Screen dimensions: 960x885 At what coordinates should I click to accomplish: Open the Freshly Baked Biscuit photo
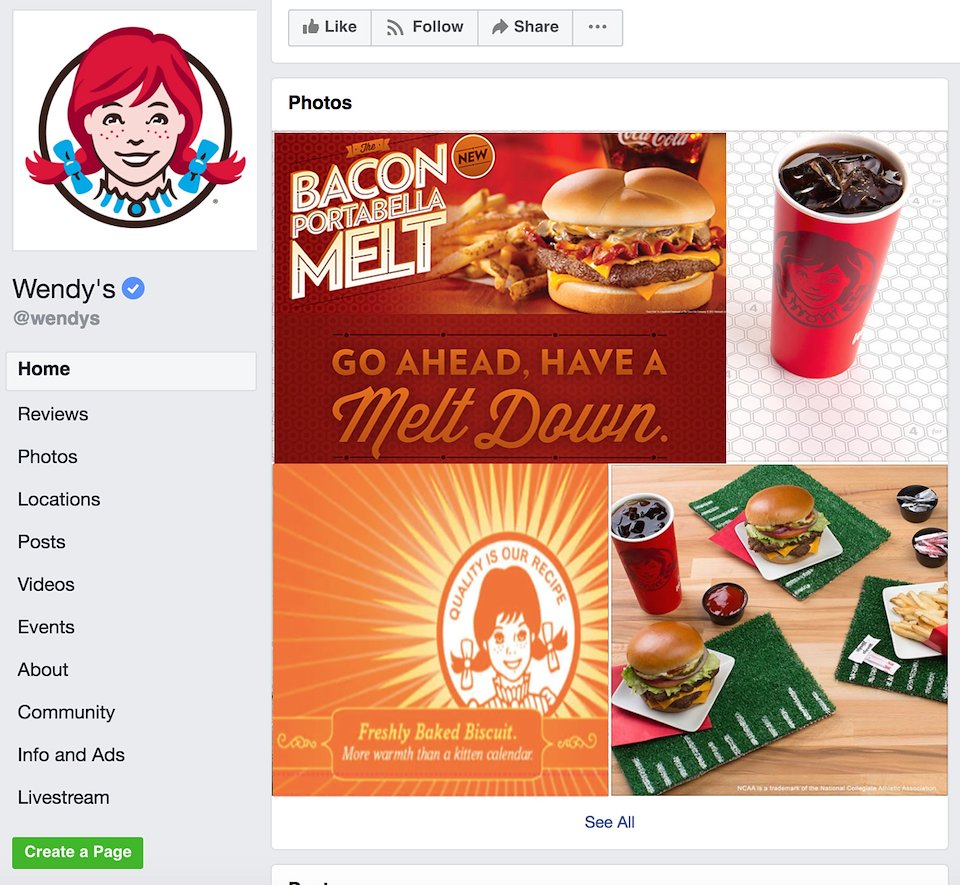[x=441, y=630]
